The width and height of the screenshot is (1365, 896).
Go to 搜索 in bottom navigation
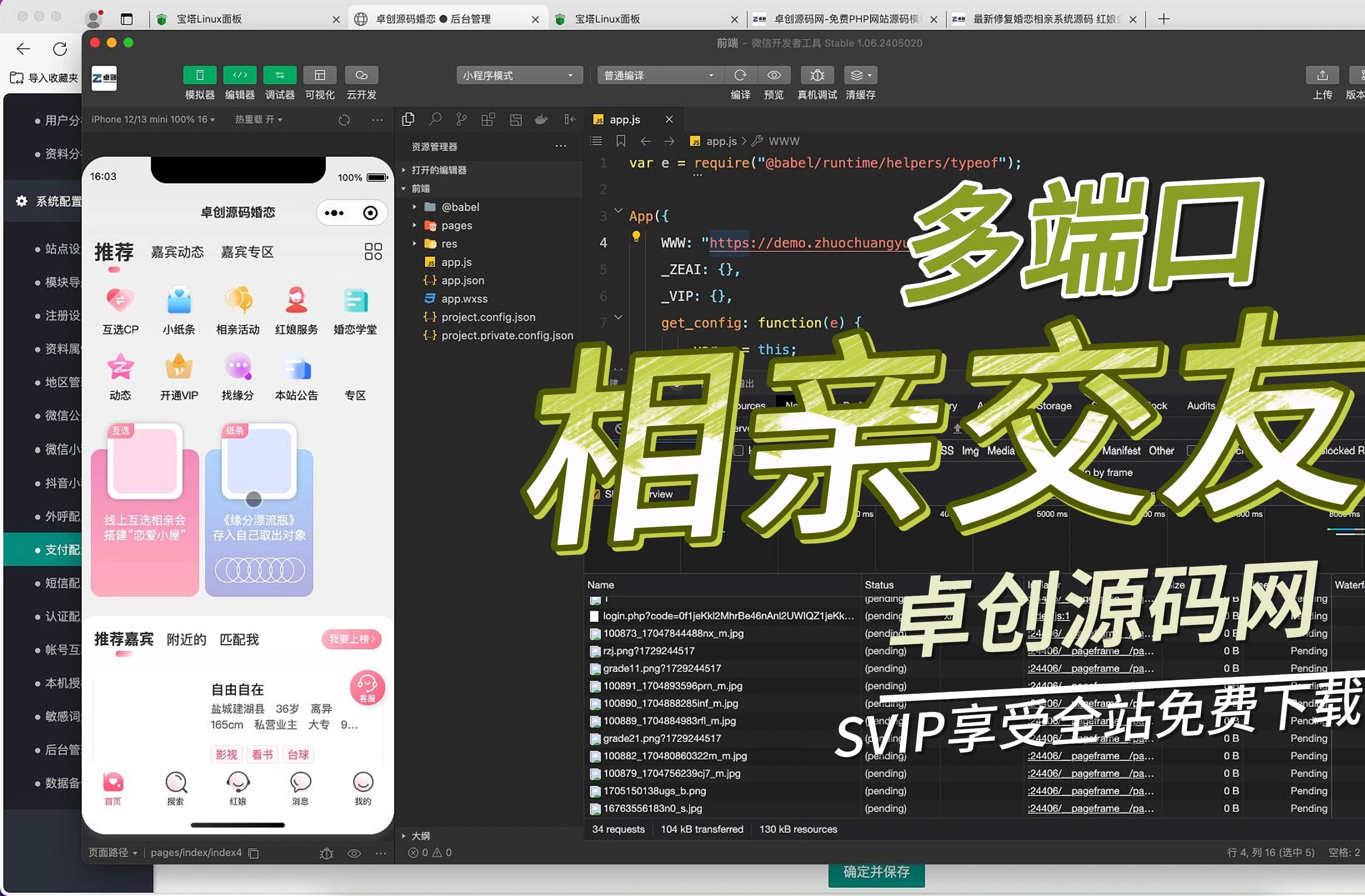coord(175,789)
